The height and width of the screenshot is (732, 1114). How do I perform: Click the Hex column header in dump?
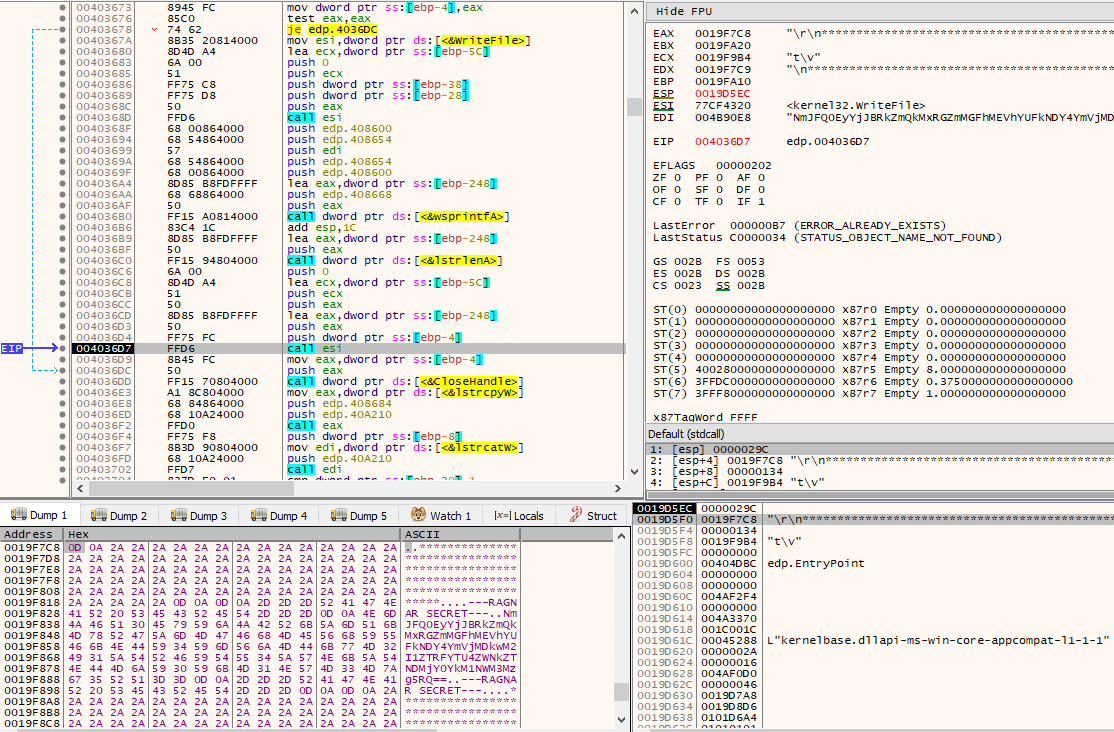(233, 534)
